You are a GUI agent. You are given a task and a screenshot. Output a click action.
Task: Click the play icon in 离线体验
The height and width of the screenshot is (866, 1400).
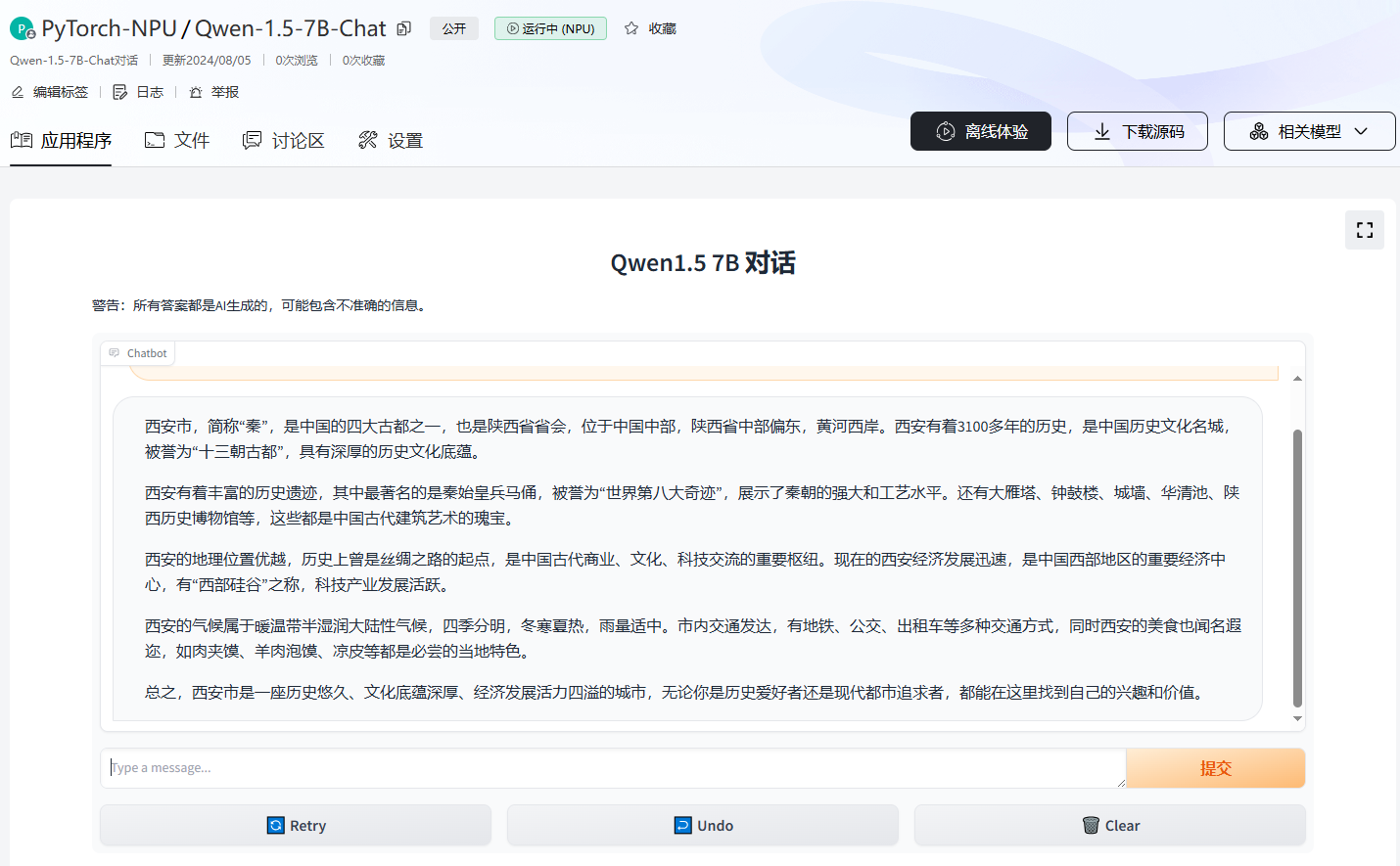click(946, 131)
